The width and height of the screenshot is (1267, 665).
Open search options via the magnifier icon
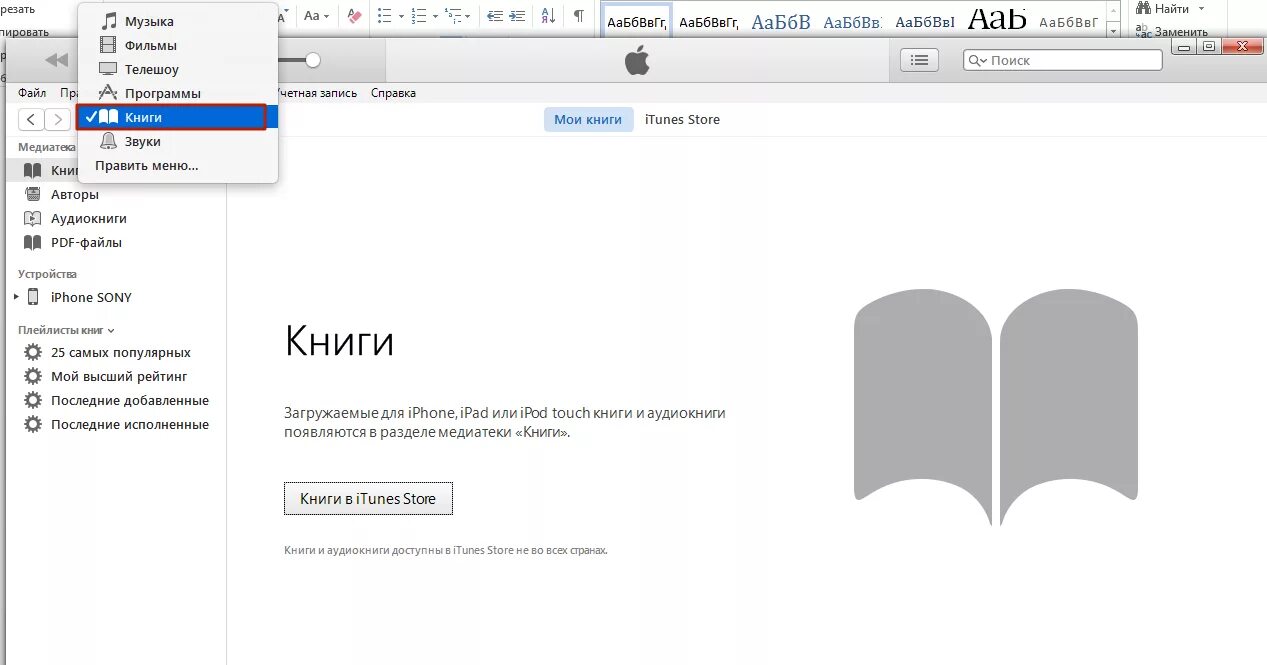click(978, 60)
